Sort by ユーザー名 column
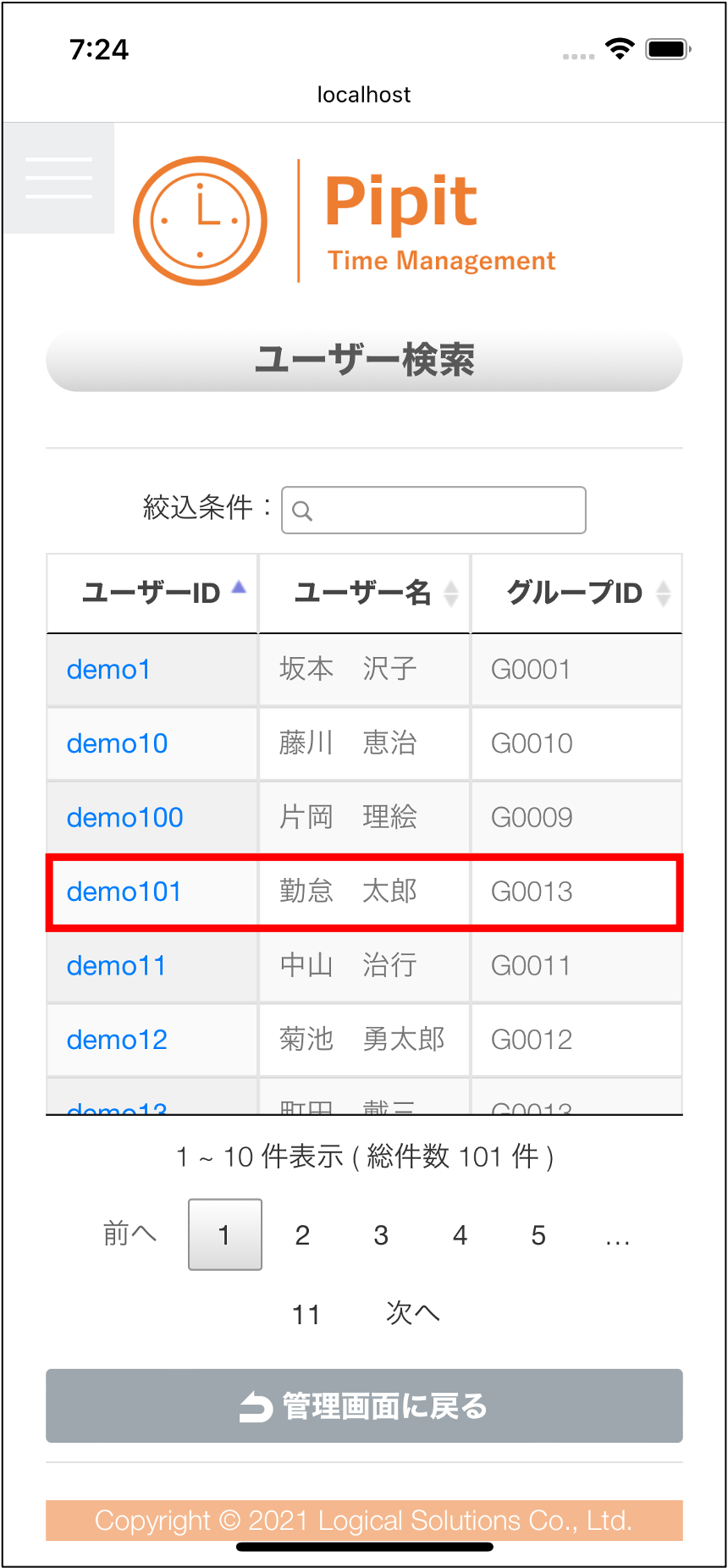This screenshot has height=1568, width=728. pos(364,594)
